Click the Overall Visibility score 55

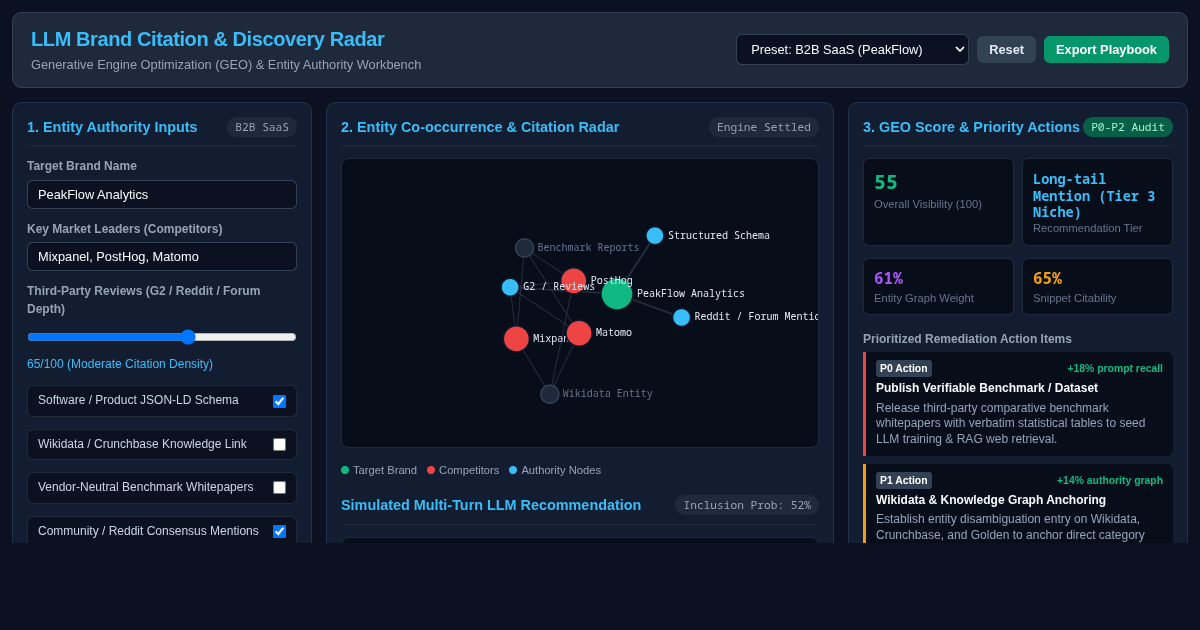[886, 183]
